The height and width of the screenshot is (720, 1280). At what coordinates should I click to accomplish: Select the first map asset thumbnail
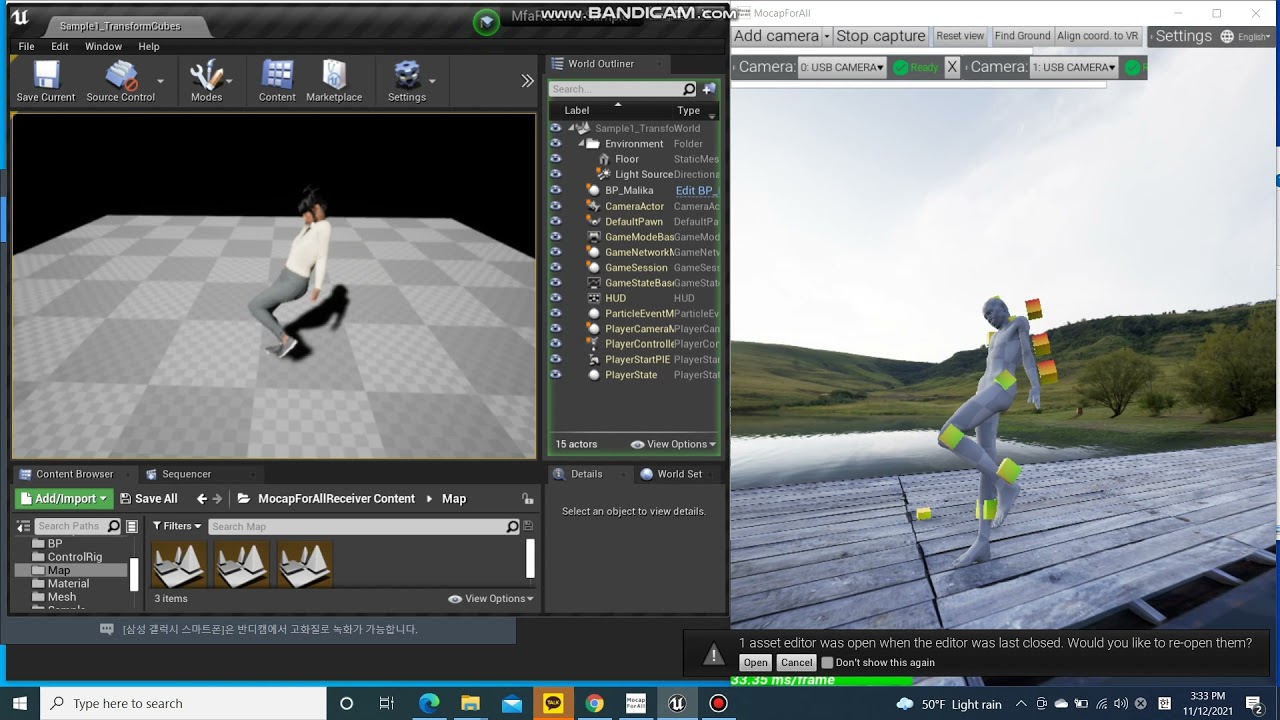click(179, 565)
